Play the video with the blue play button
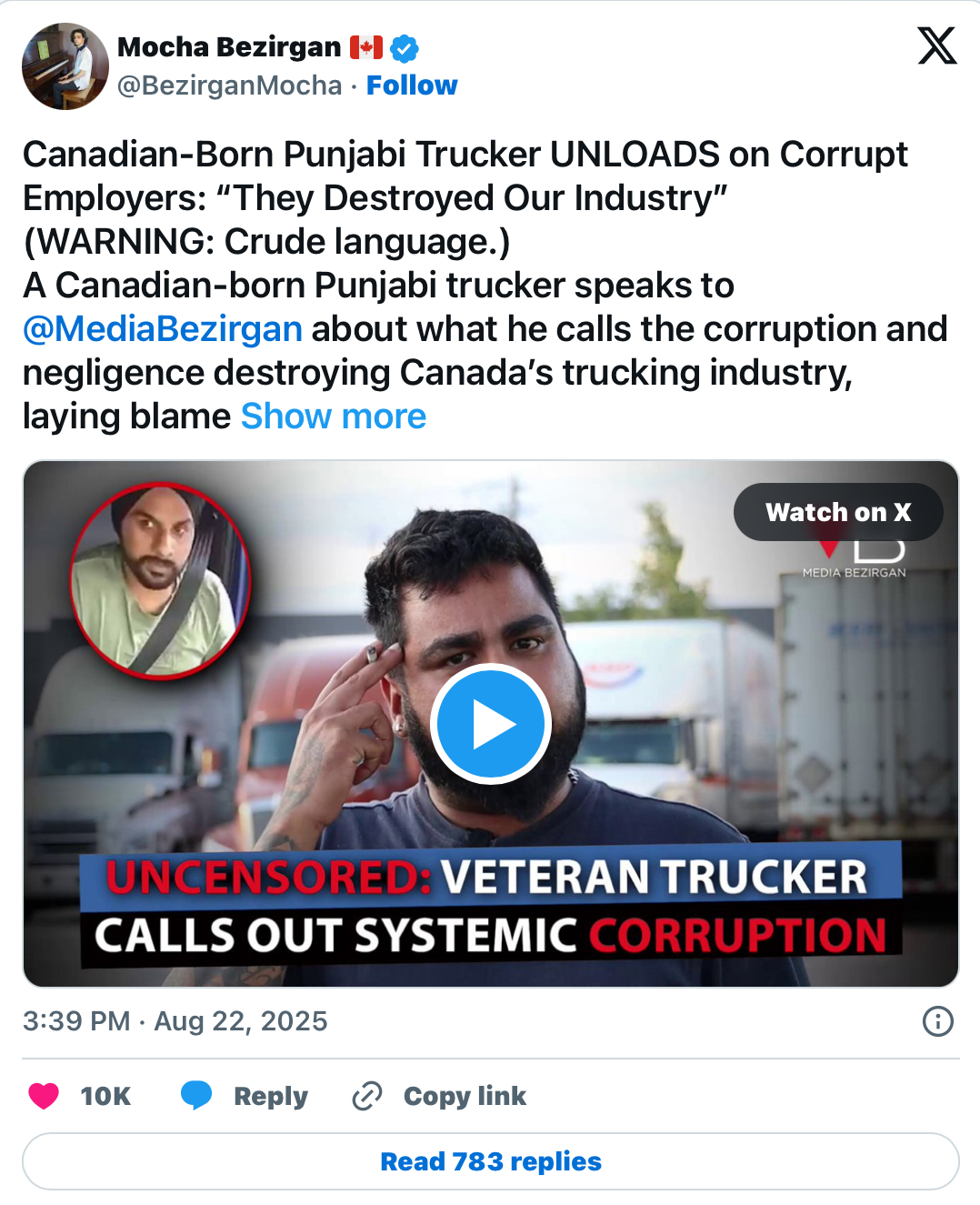 (x=491, y=725)
